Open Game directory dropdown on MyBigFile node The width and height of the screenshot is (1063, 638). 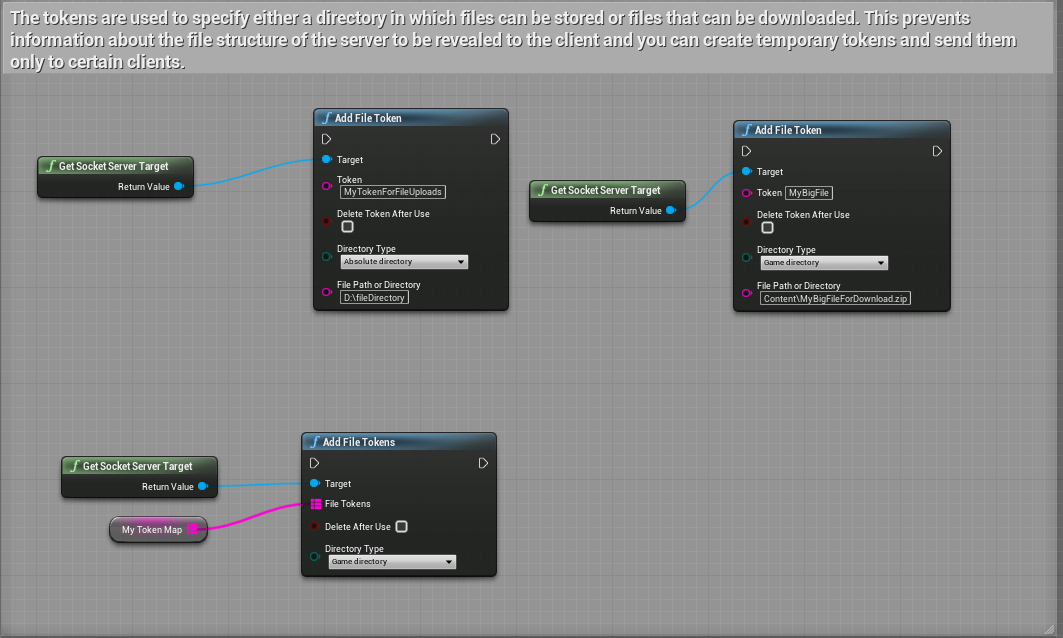click(x=824, y=263)
